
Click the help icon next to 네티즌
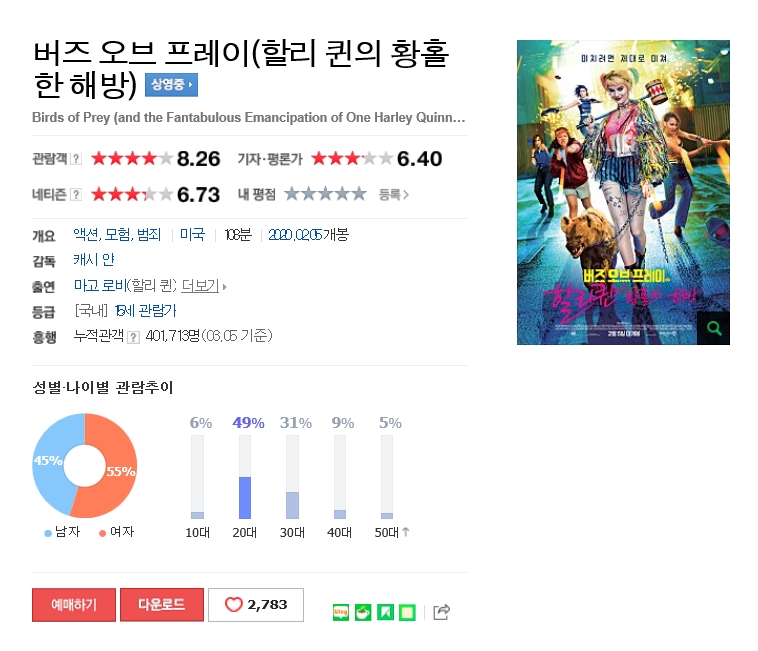click(x=76, y=195)
